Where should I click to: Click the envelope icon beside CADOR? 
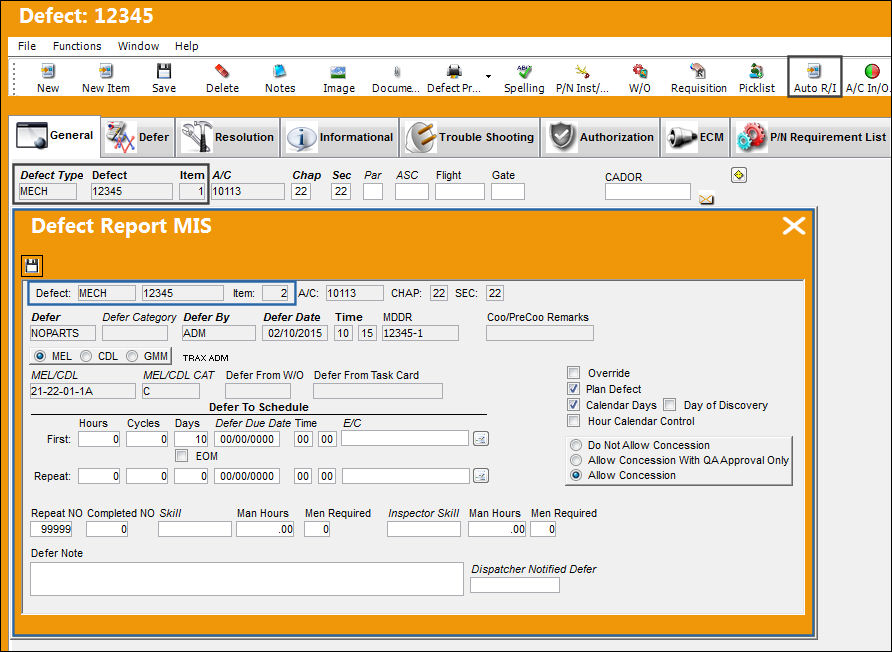click(706, 199)
